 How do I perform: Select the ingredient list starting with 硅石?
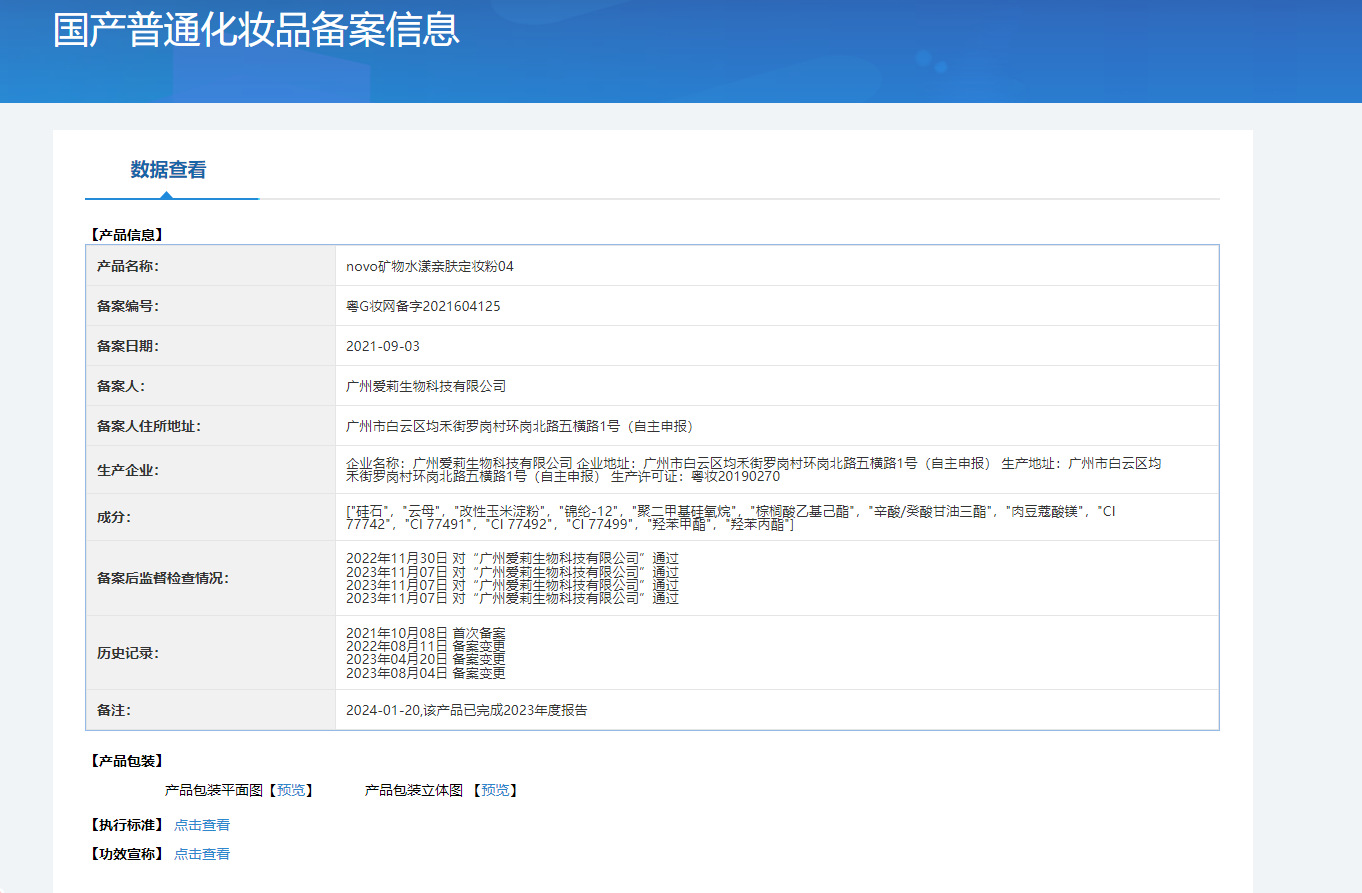click(x=731, y=518)
